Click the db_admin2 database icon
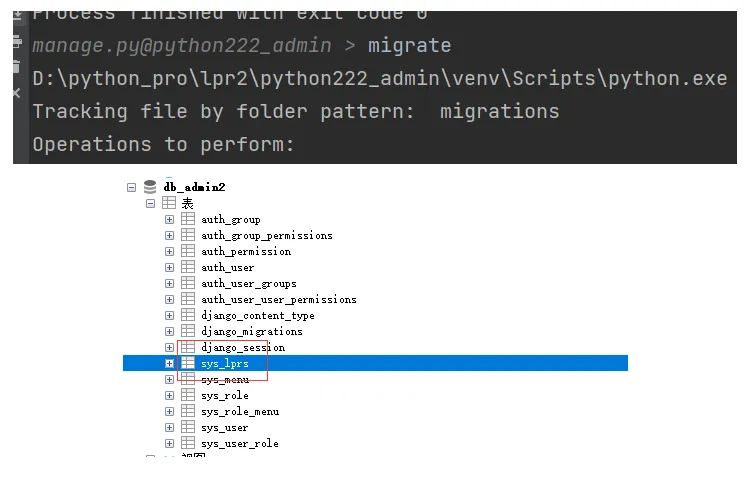 (x=150, y=187)
